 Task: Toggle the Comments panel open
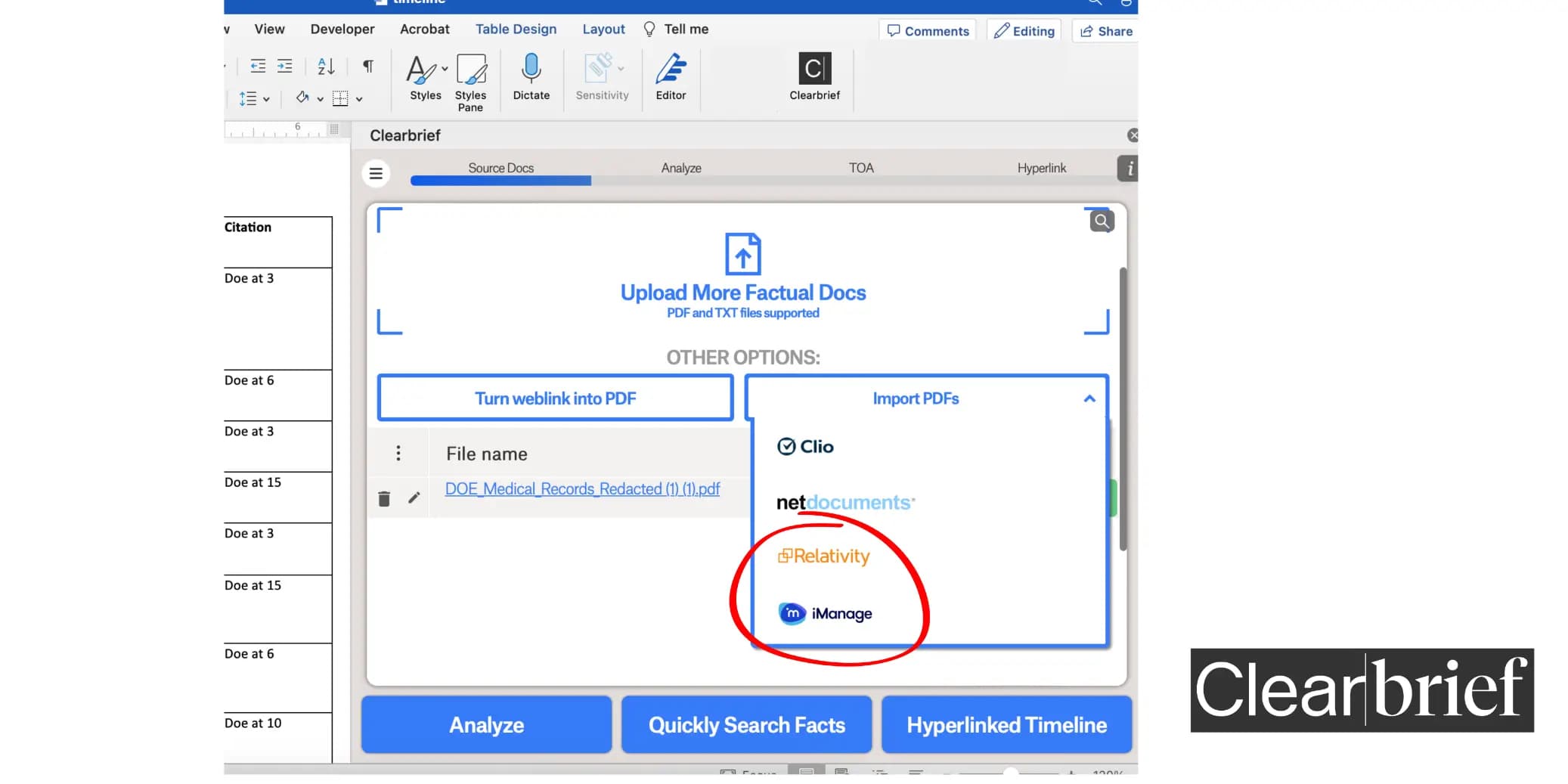(x=928, y=31)
